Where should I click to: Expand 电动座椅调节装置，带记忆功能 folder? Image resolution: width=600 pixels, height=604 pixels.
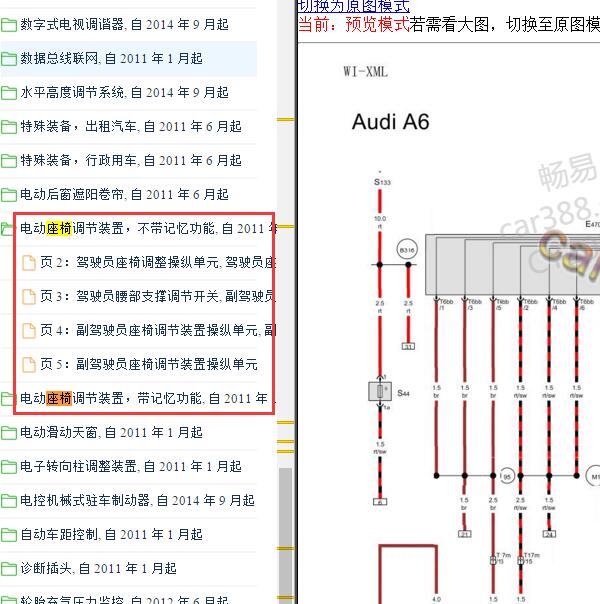[x=8, y=399]
